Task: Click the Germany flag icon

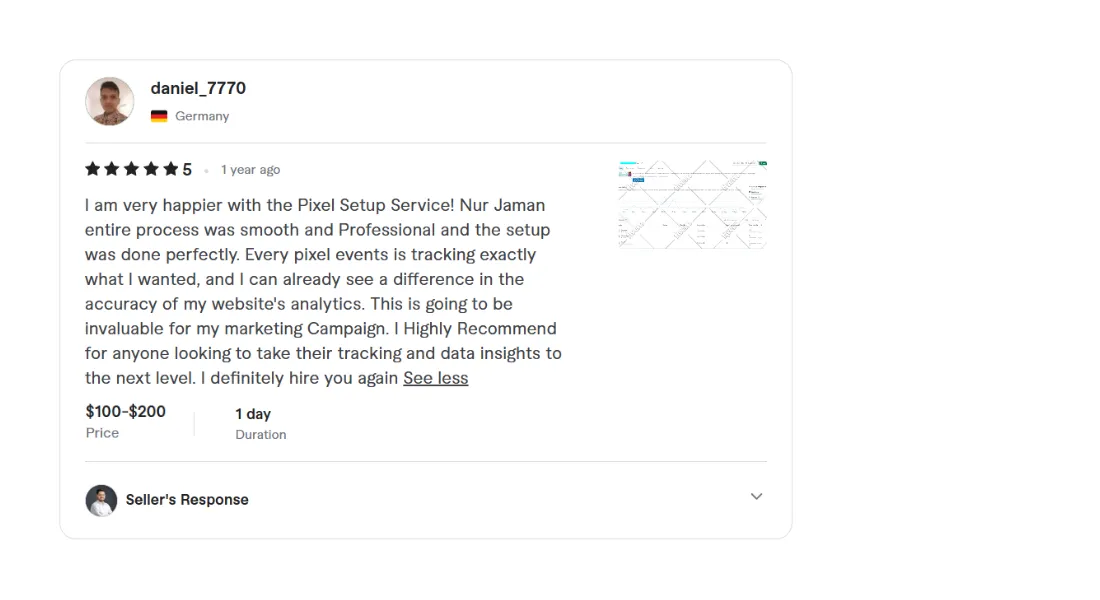Action: point(159,116)
